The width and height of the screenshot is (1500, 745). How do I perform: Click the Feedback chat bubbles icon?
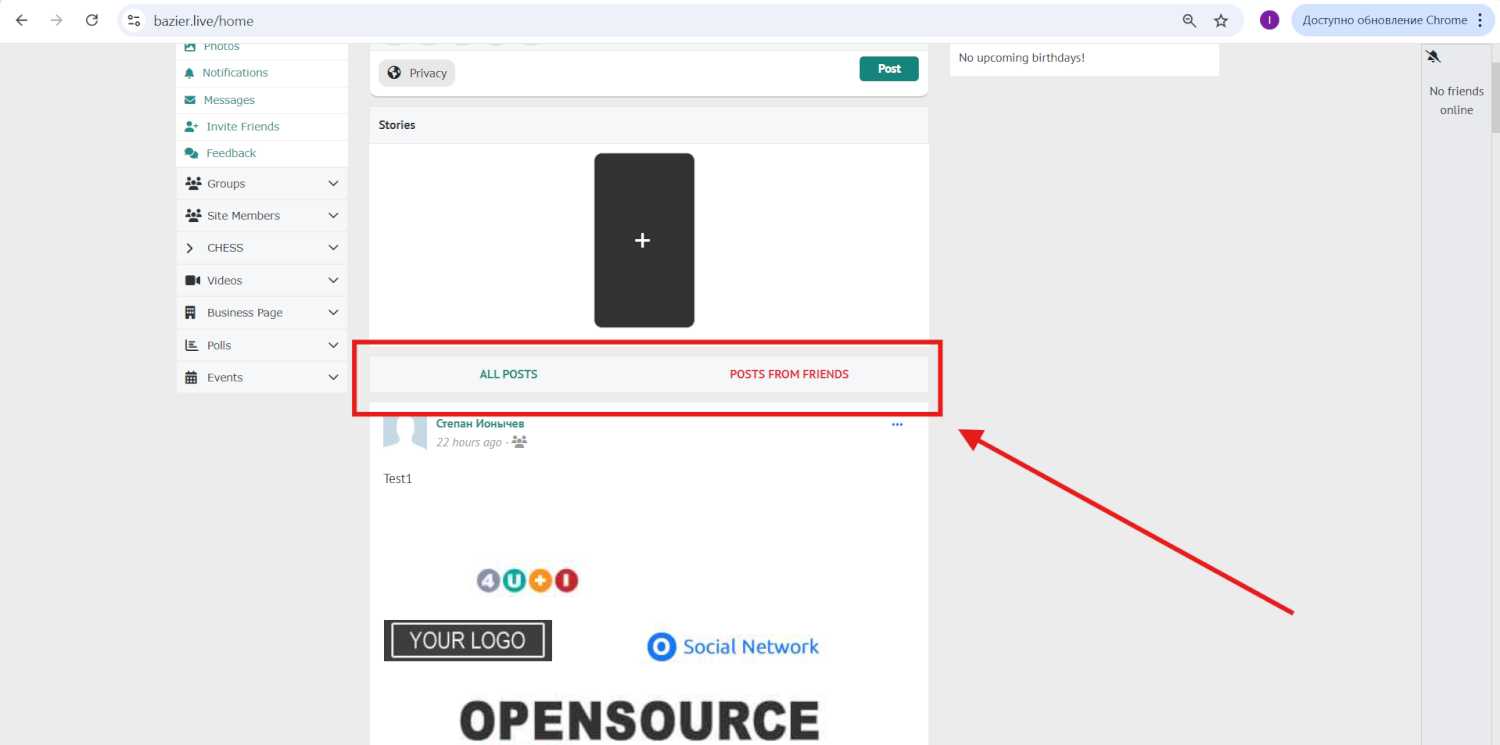pos(191,153)
